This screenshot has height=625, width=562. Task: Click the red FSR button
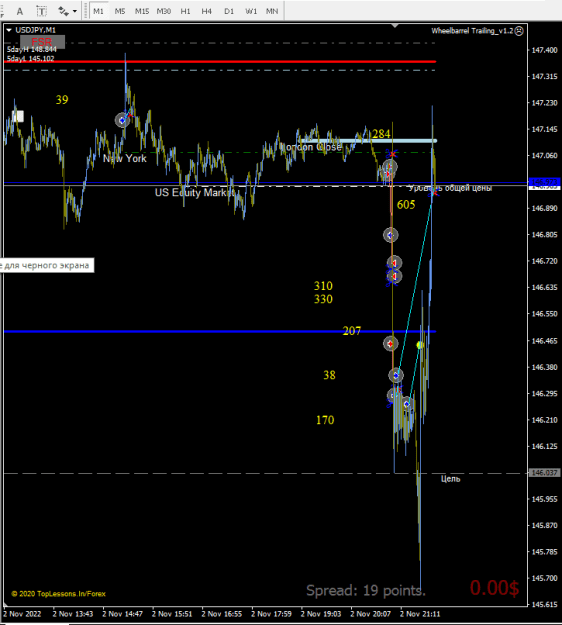coord(42,42)
